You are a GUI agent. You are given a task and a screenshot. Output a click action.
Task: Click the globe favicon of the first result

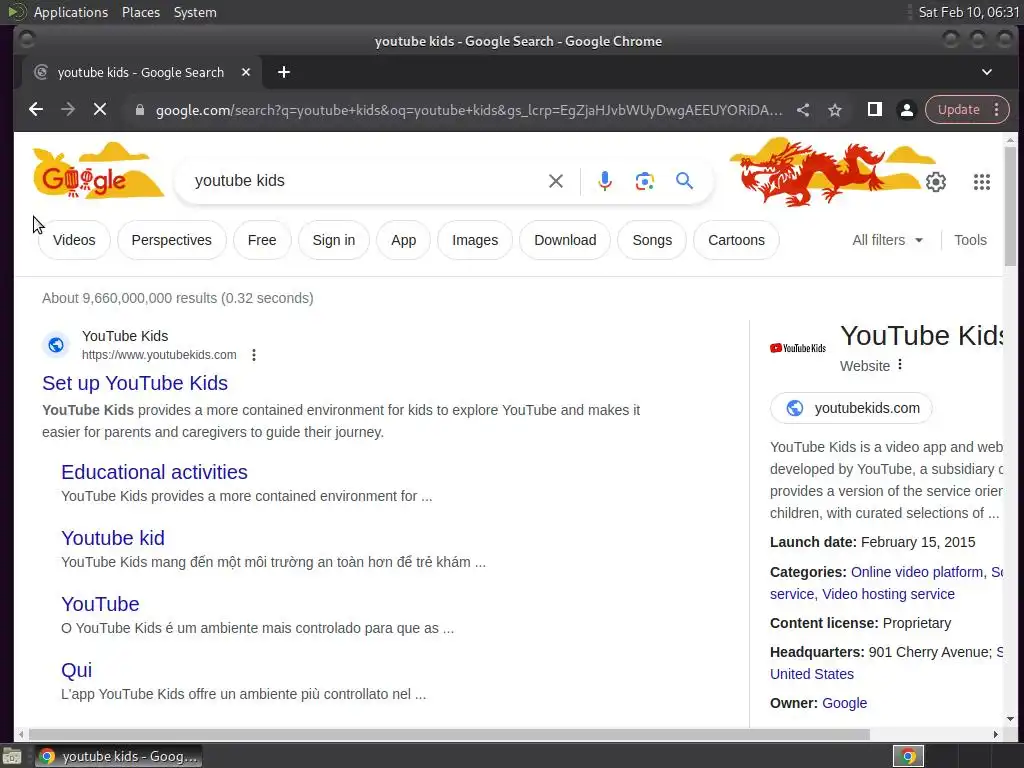(x=56, y=344)
